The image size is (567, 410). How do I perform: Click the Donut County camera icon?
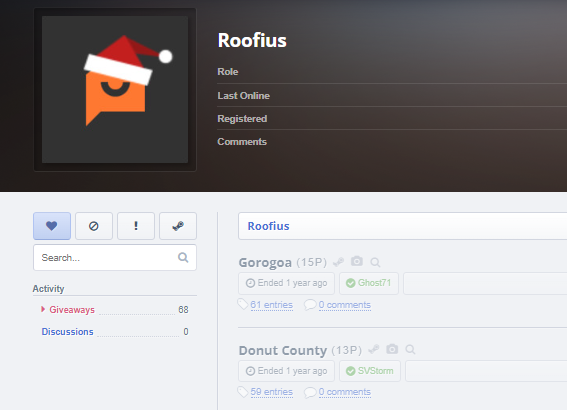tap(392, 349)
